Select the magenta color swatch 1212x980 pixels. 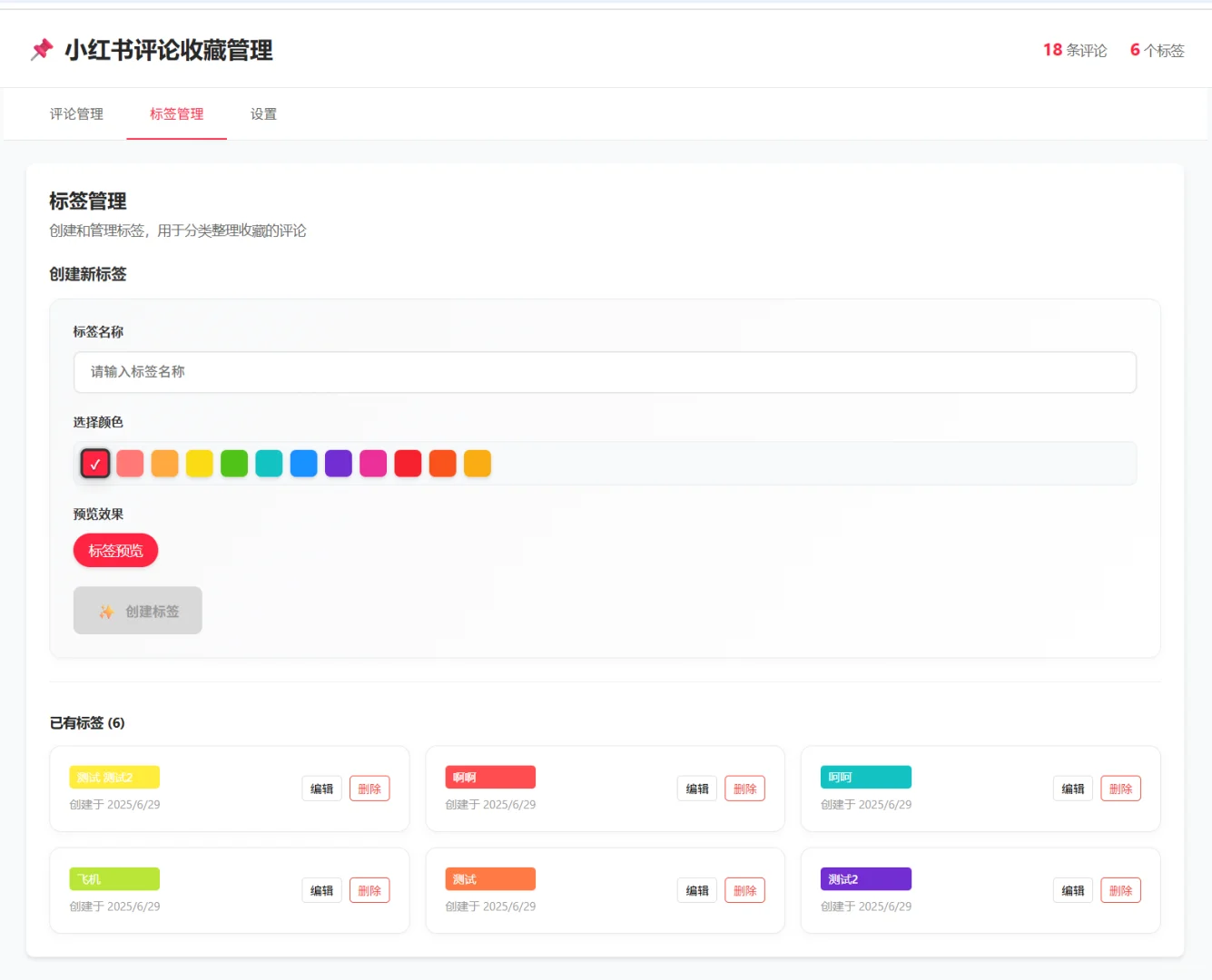pyautogui.click(x=373, y=463)
